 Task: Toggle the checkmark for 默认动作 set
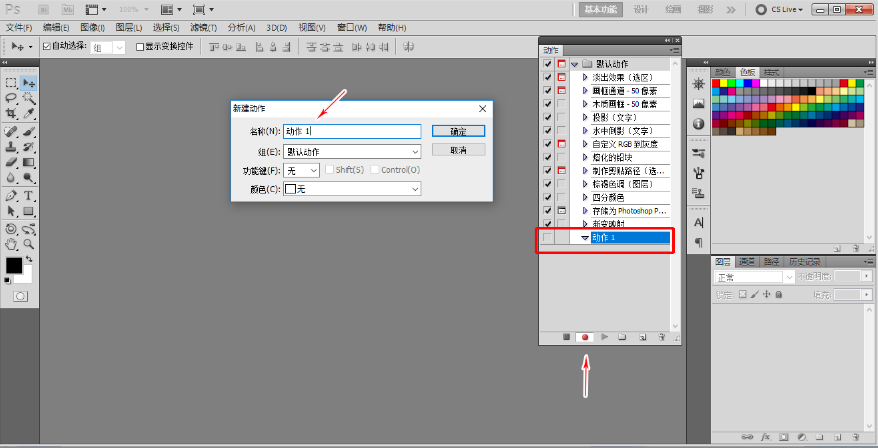[547, 64]
